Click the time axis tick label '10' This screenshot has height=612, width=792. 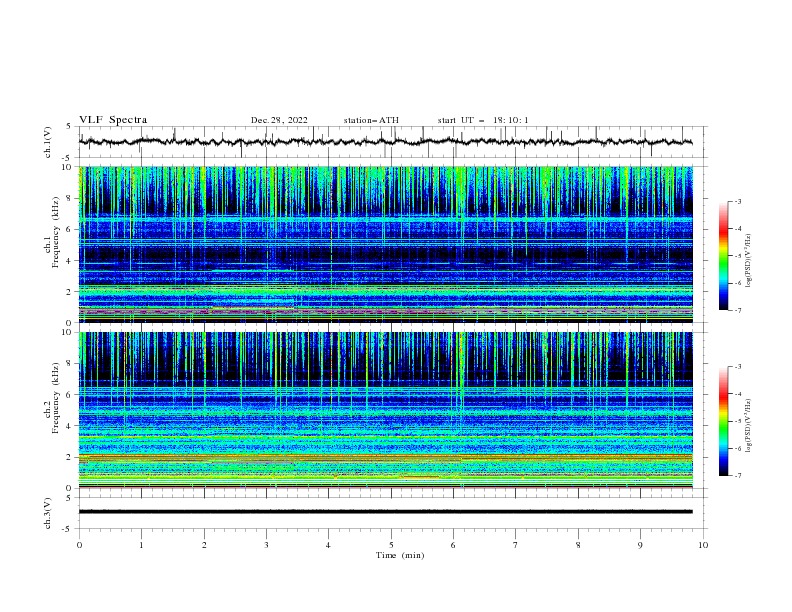coord(703,545)
